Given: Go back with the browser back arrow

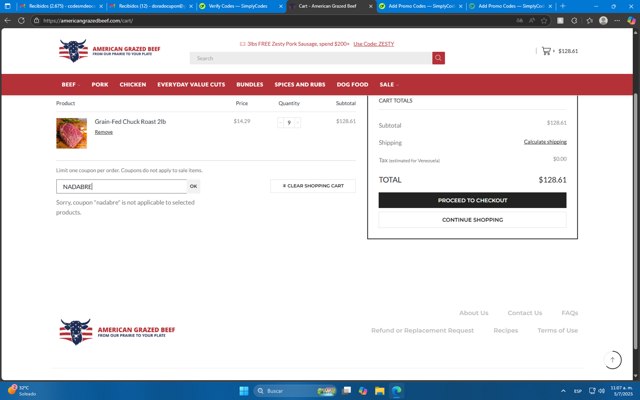Looking at the screenshot, I should coord(7,20).
